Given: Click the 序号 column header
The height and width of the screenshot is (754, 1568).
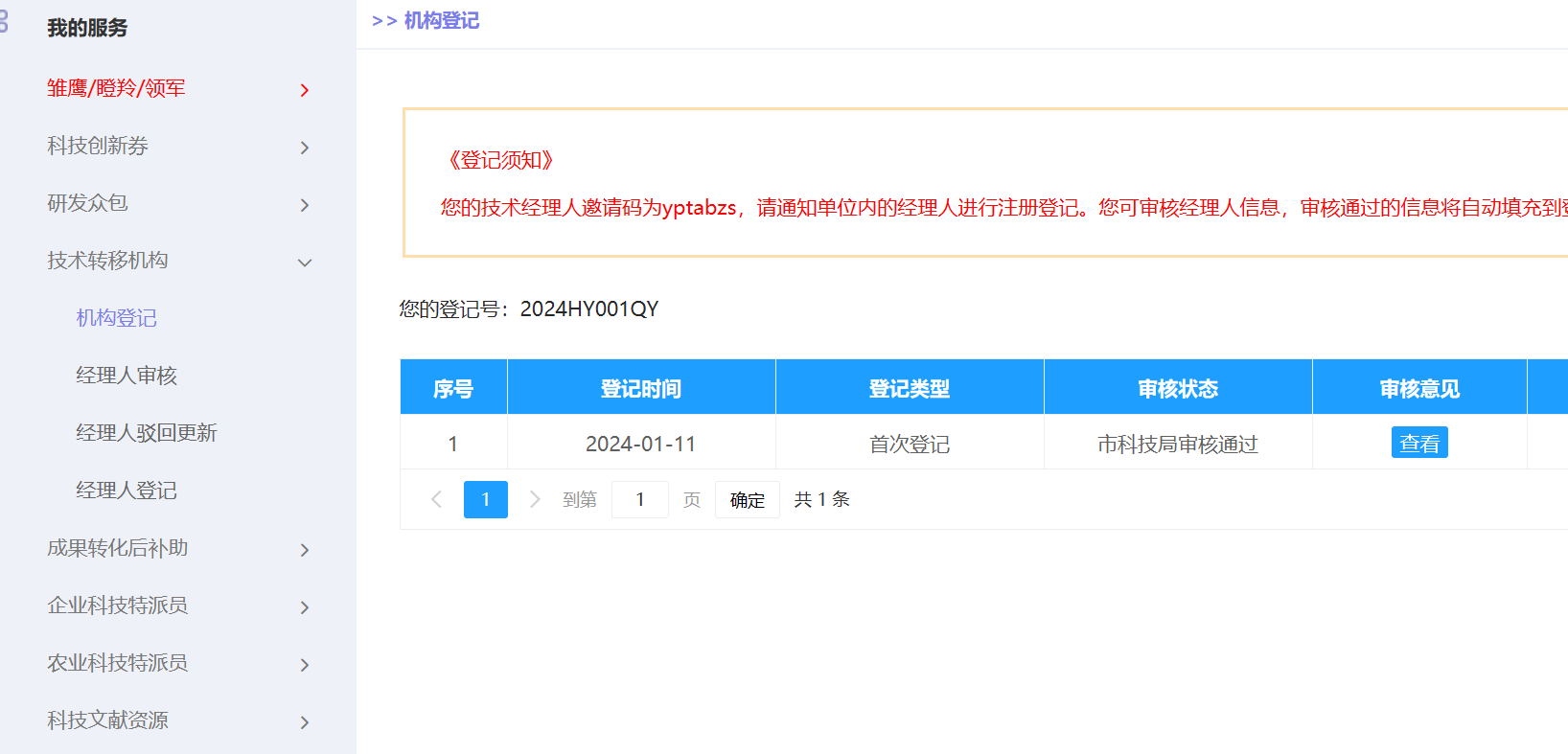Looking at the screenshot, I should pyautogui.click(x=453, y=388).
